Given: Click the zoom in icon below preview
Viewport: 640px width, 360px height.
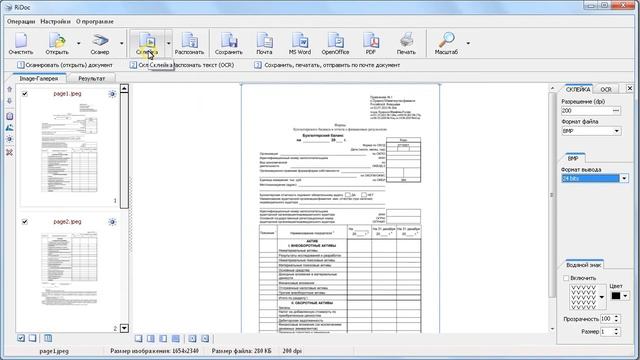Looking at the screenshot, I should (192, 338).
